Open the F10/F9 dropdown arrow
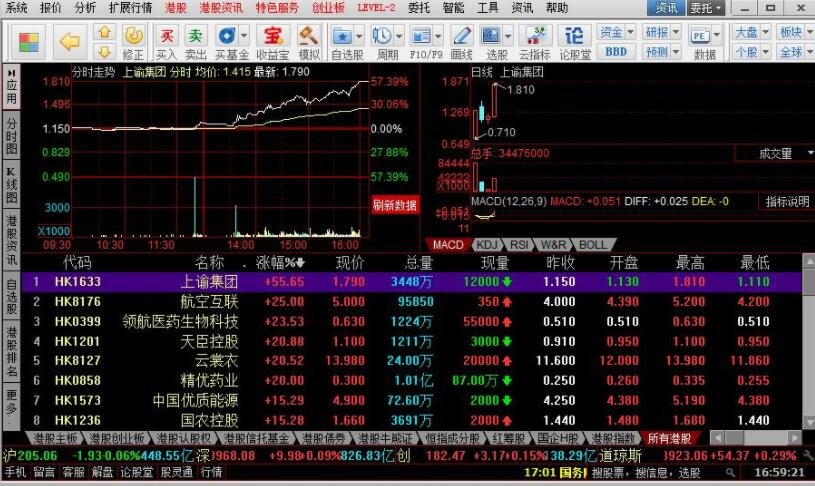 tap(438, 36)
